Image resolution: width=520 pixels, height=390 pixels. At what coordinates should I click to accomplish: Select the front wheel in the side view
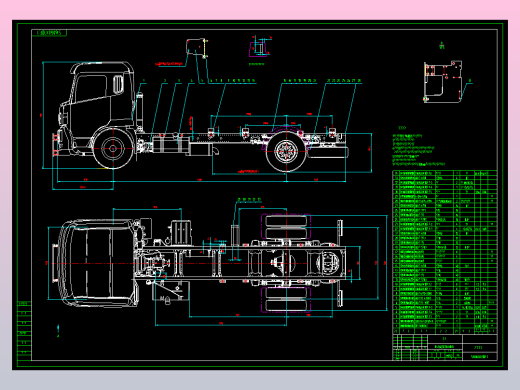(113, 148)
